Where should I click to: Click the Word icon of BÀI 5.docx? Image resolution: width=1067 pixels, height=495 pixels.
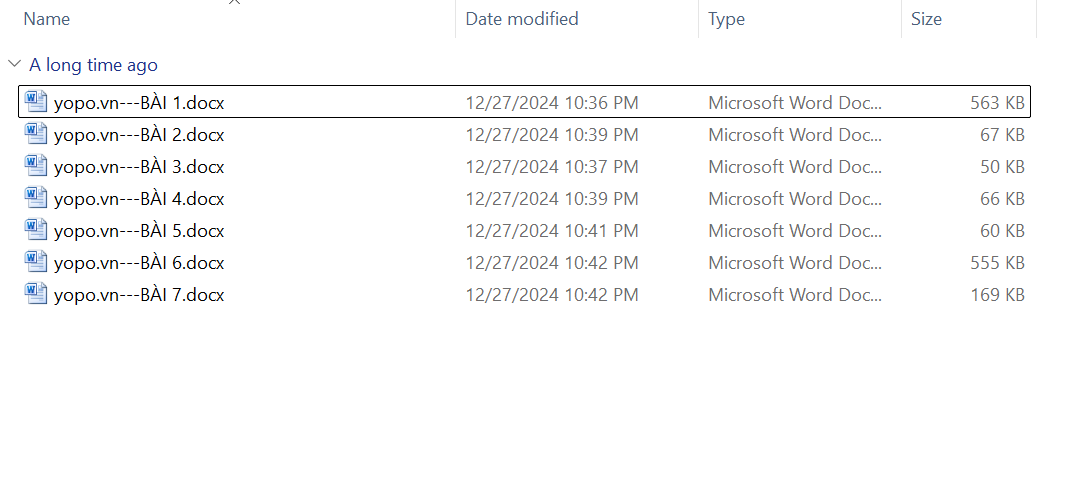[36, 229]
